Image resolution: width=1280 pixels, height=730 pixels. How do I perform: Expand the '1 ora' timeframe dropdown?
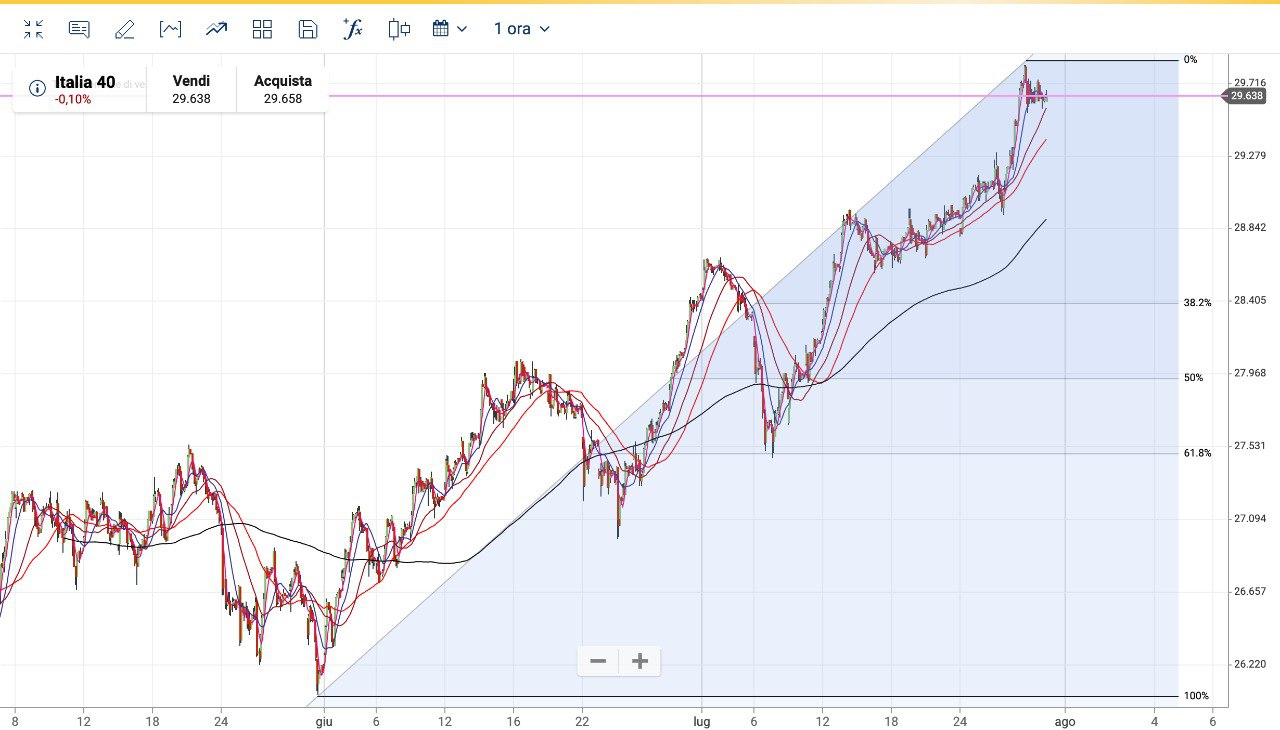coord(522,29)
